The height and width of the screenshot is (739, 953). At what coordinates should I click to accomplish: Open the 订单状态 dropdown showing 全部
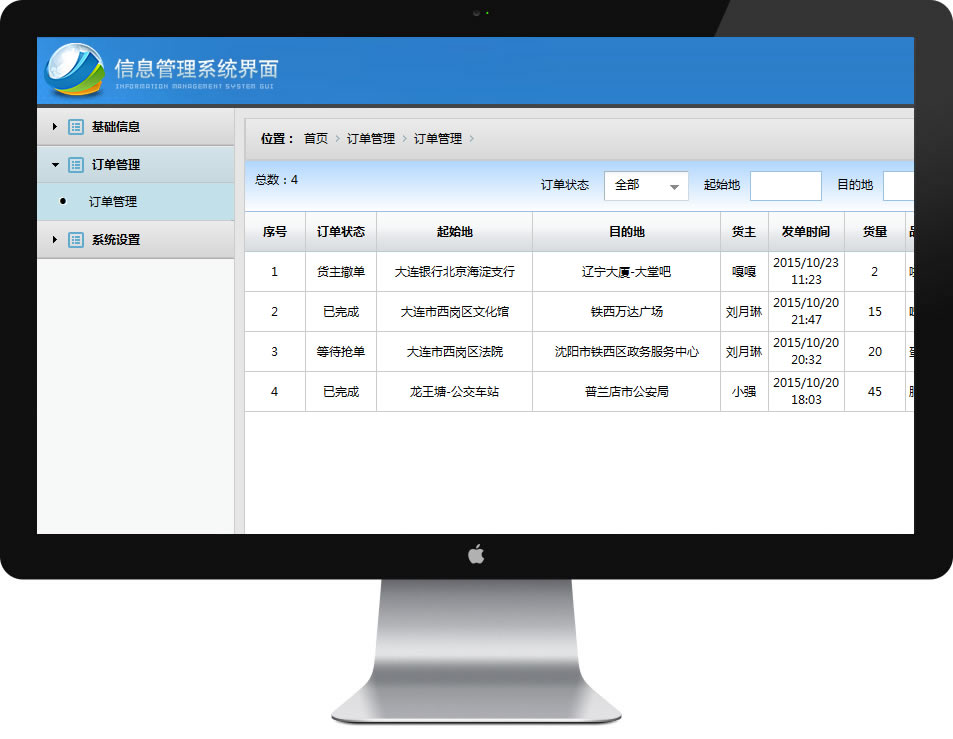click(x=646, y=186)
